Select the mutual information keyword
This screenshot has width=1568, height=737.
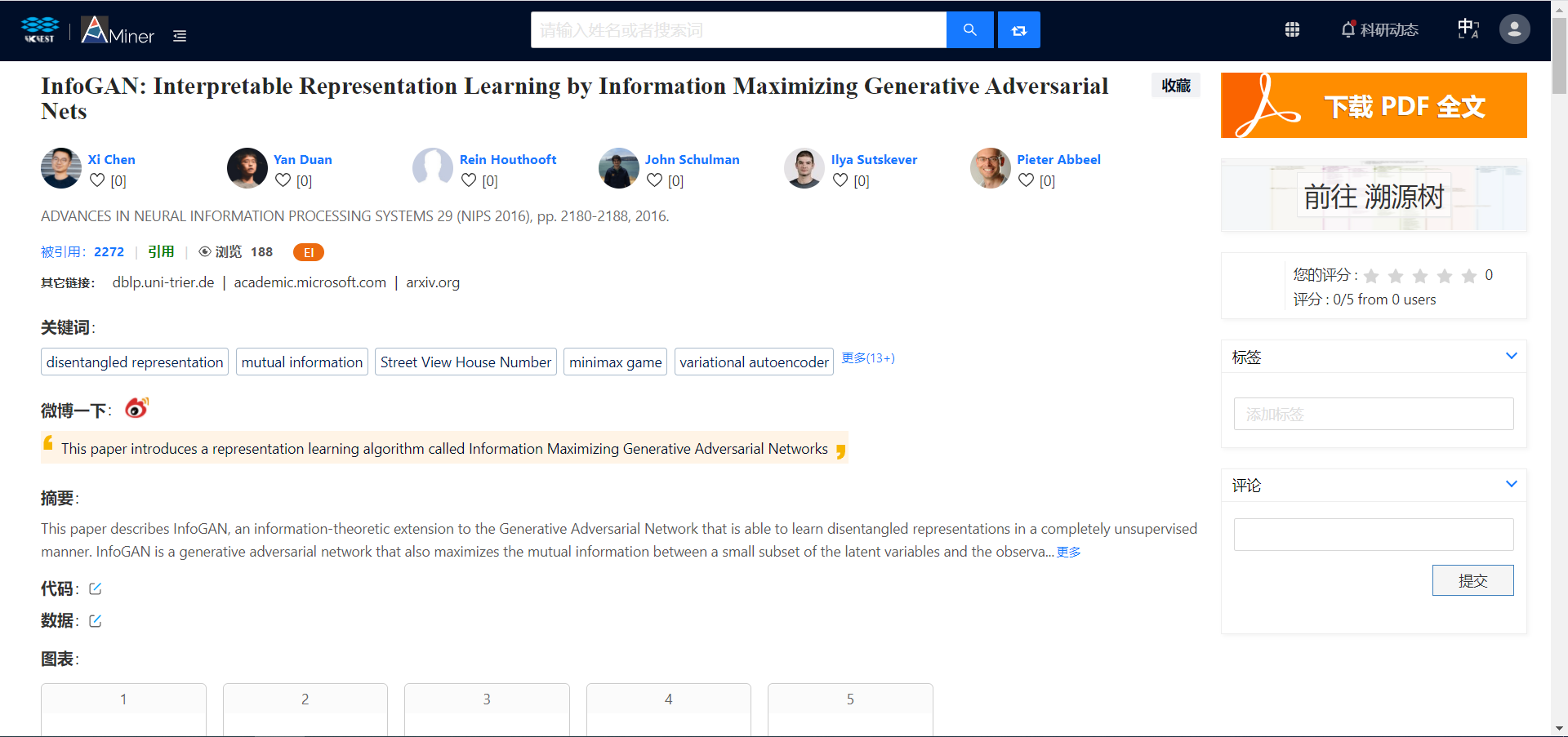pyautogui.click(x=302, y=362)
